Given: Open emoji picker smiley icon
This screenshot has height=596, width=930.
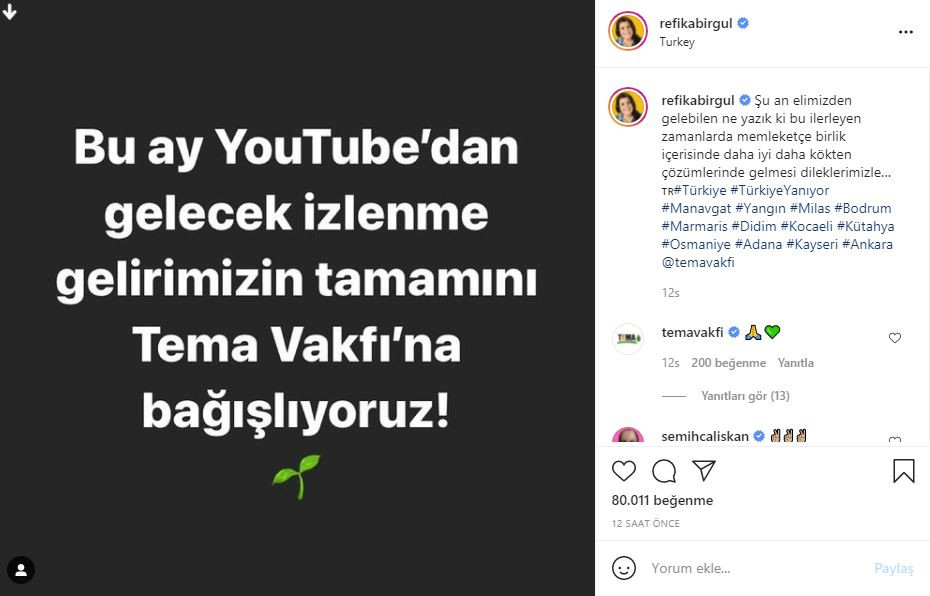Looking at the screenshot, I should click(x=623, y=568).
